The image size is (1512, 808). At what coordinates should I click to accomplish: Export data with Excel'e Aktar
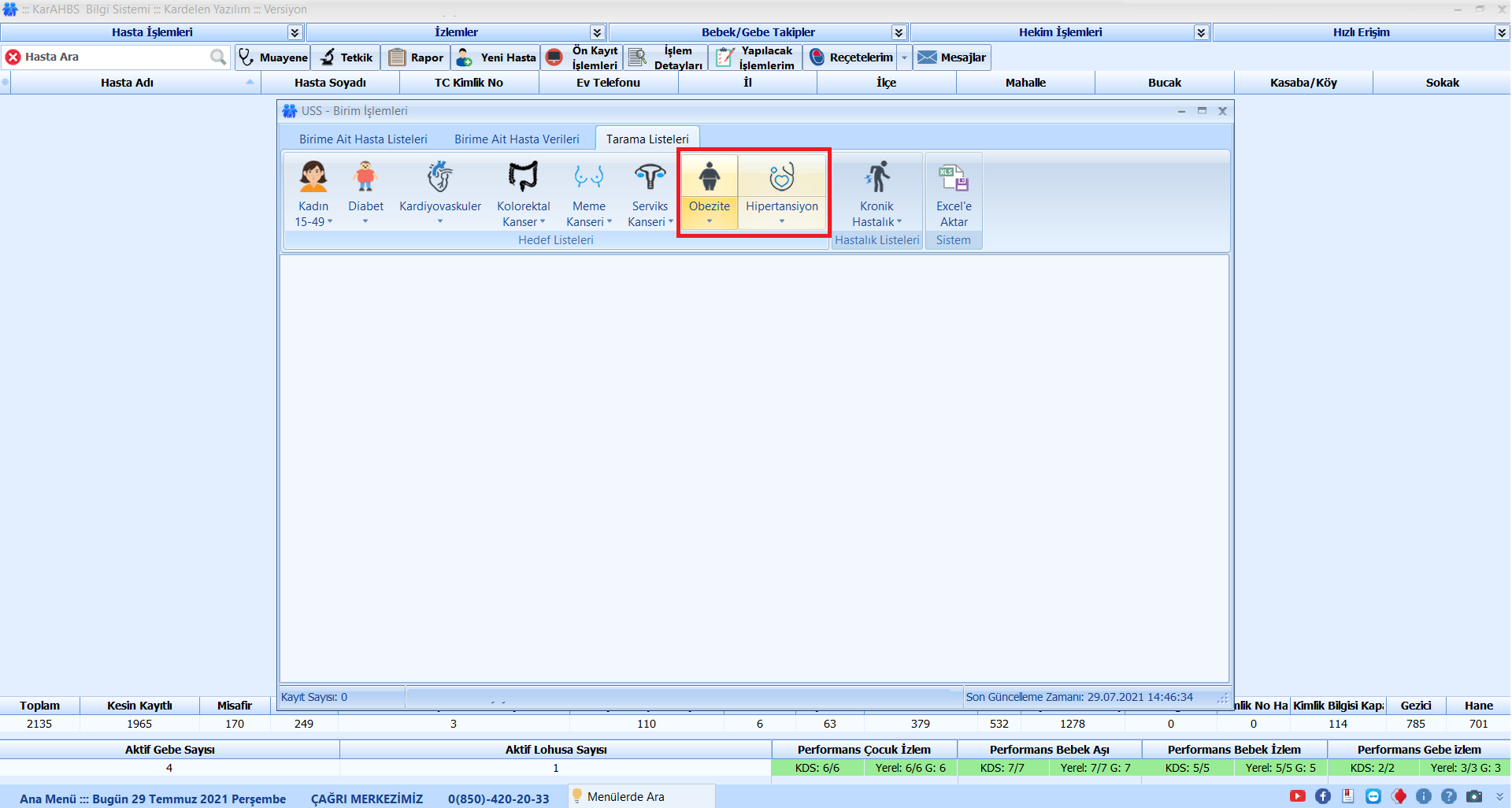(953, 193)
